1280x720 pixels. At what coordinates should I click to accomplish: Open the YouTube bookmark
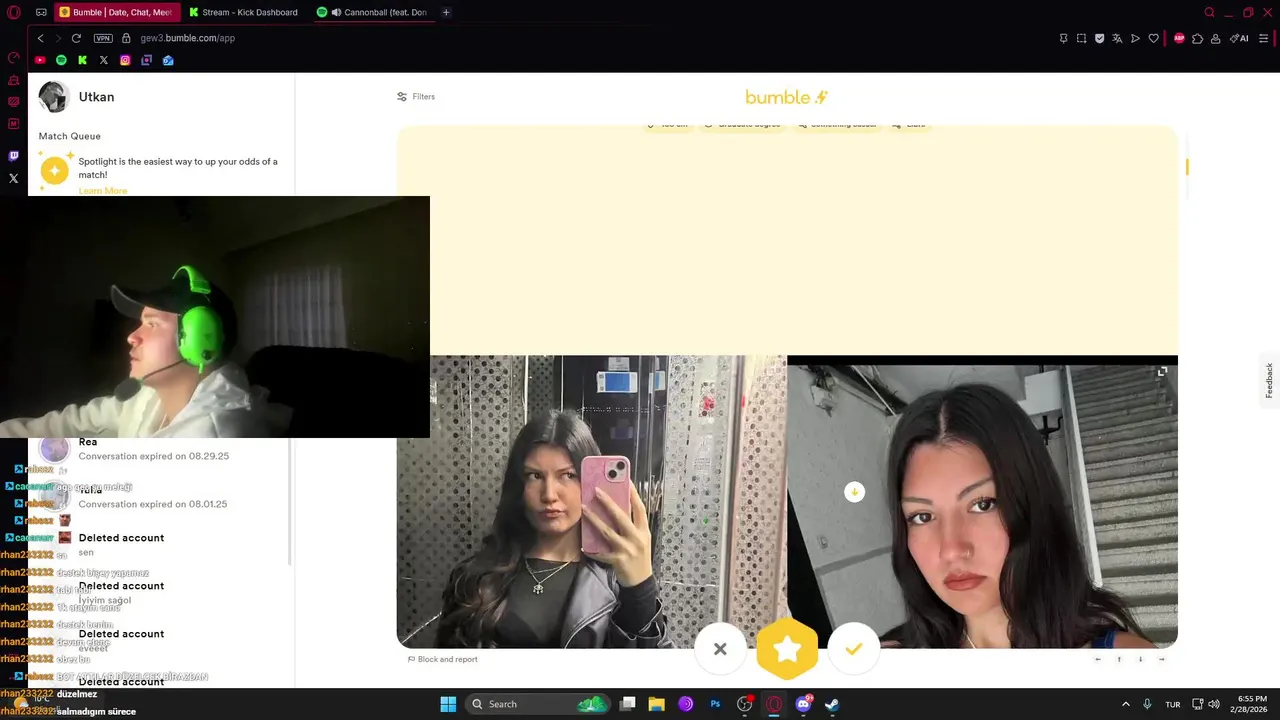coord(40,60)
